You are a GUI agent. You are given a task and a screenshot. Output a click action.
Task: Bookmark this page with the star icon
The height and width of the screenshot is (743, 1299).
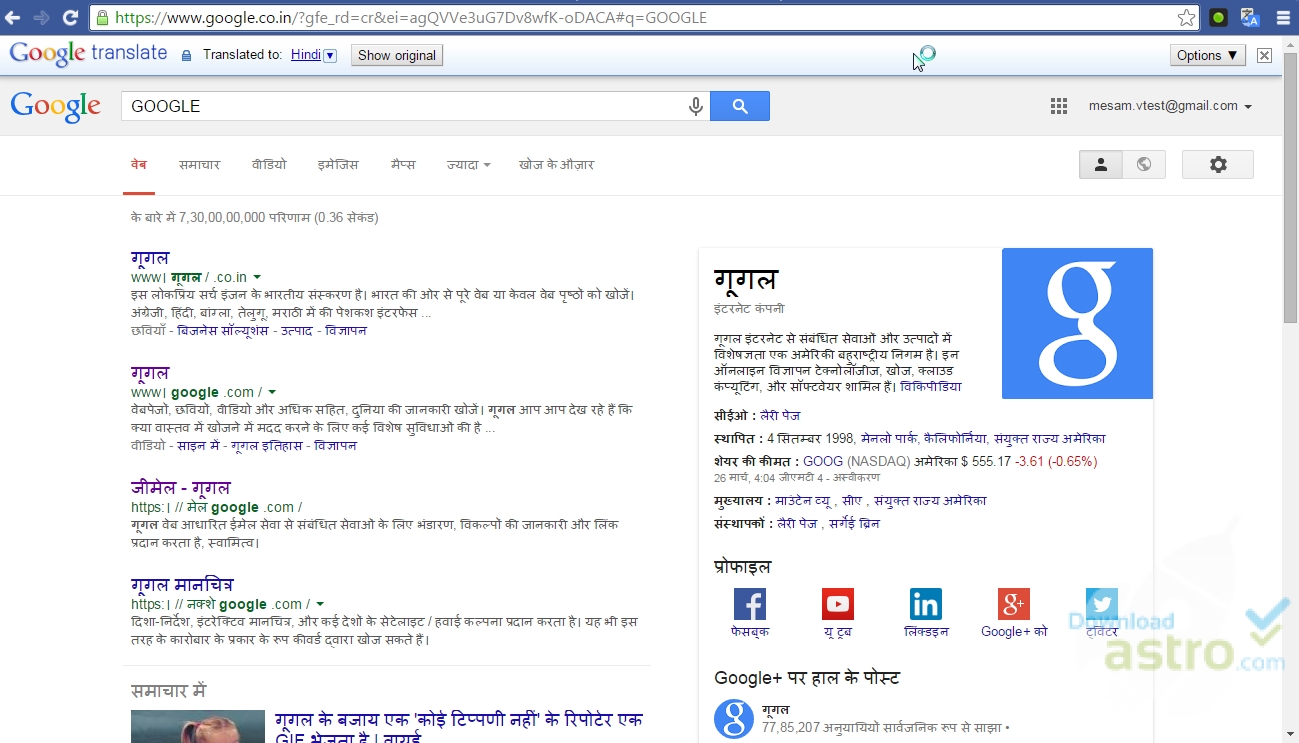point(1186,18)
